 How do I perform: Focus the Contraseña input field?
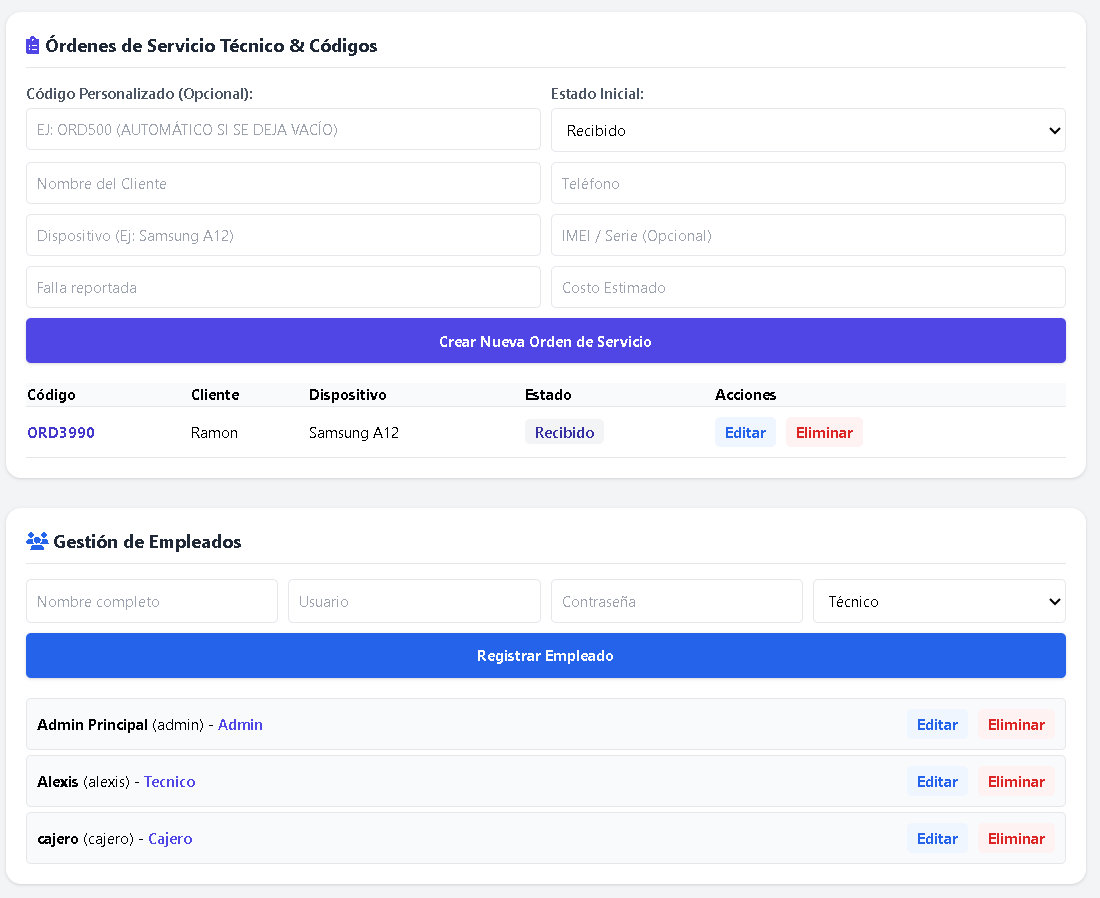click(x=677, y=601)
